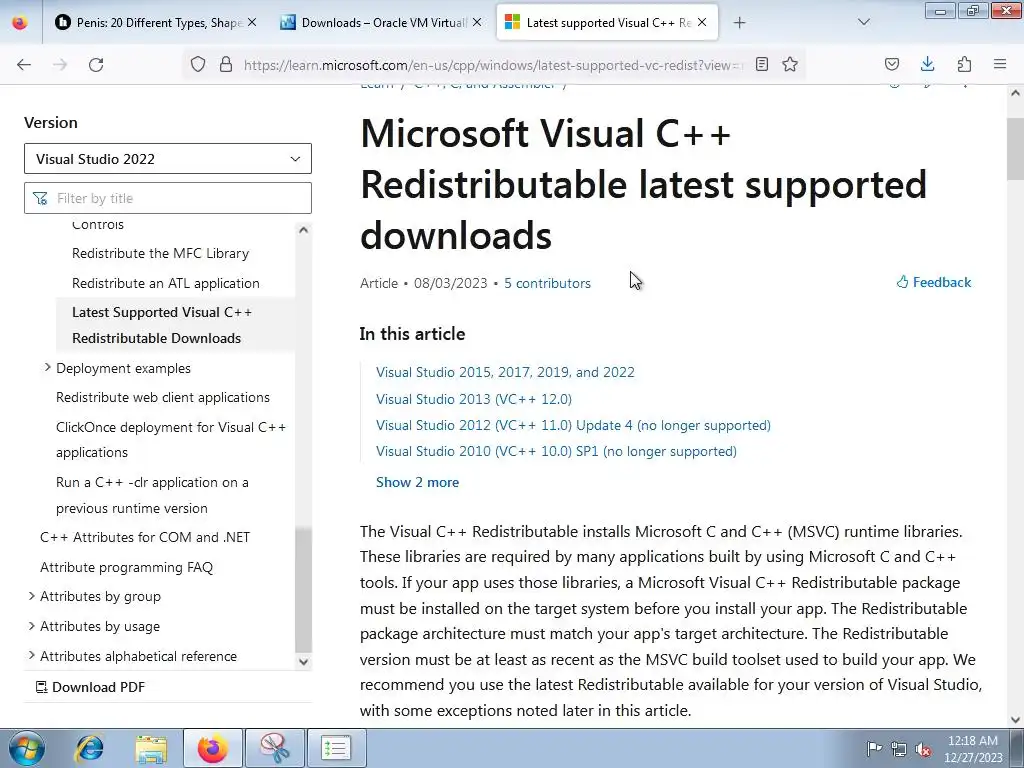Click sidebar tree scroll-up arrow
1024x768 pixels.
click(x=303, y=230)
